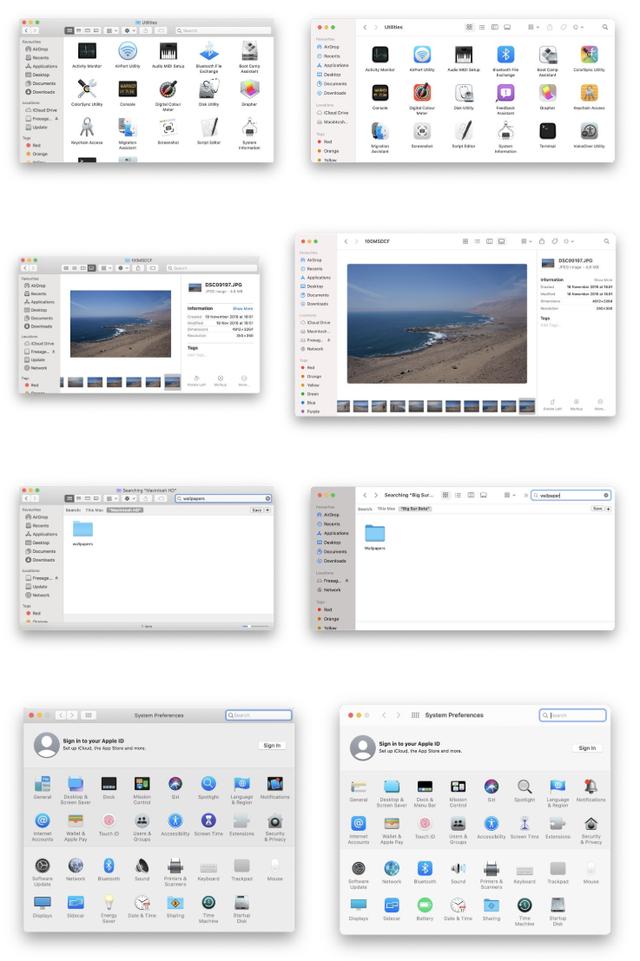Select Applications in right Utilities window sidebar

pyautogui.click(x=333, y=65)
